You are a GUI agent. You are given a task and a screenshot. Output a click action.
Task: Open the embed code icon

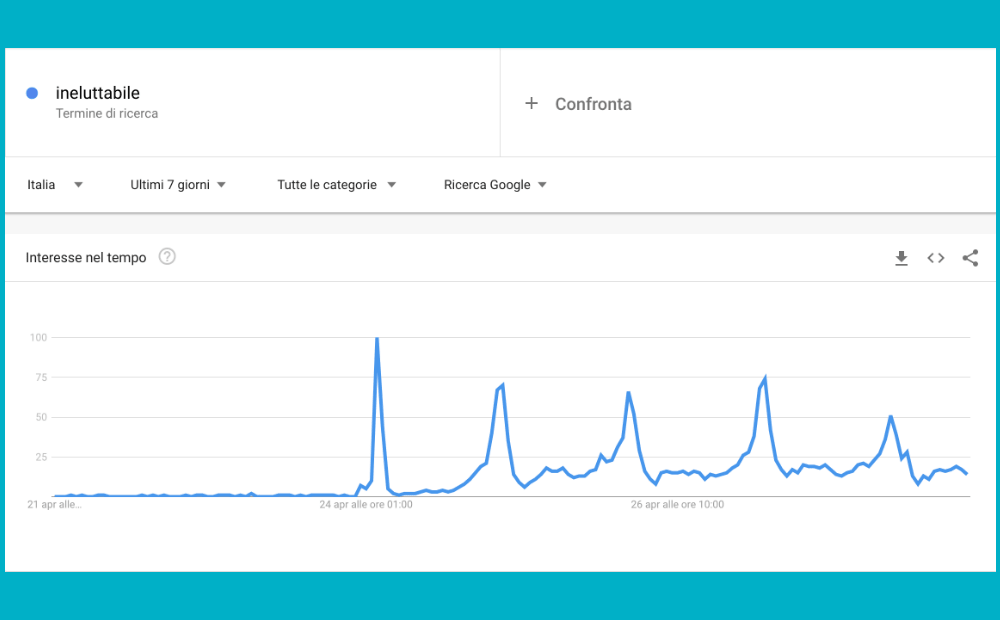coord(936,258)
